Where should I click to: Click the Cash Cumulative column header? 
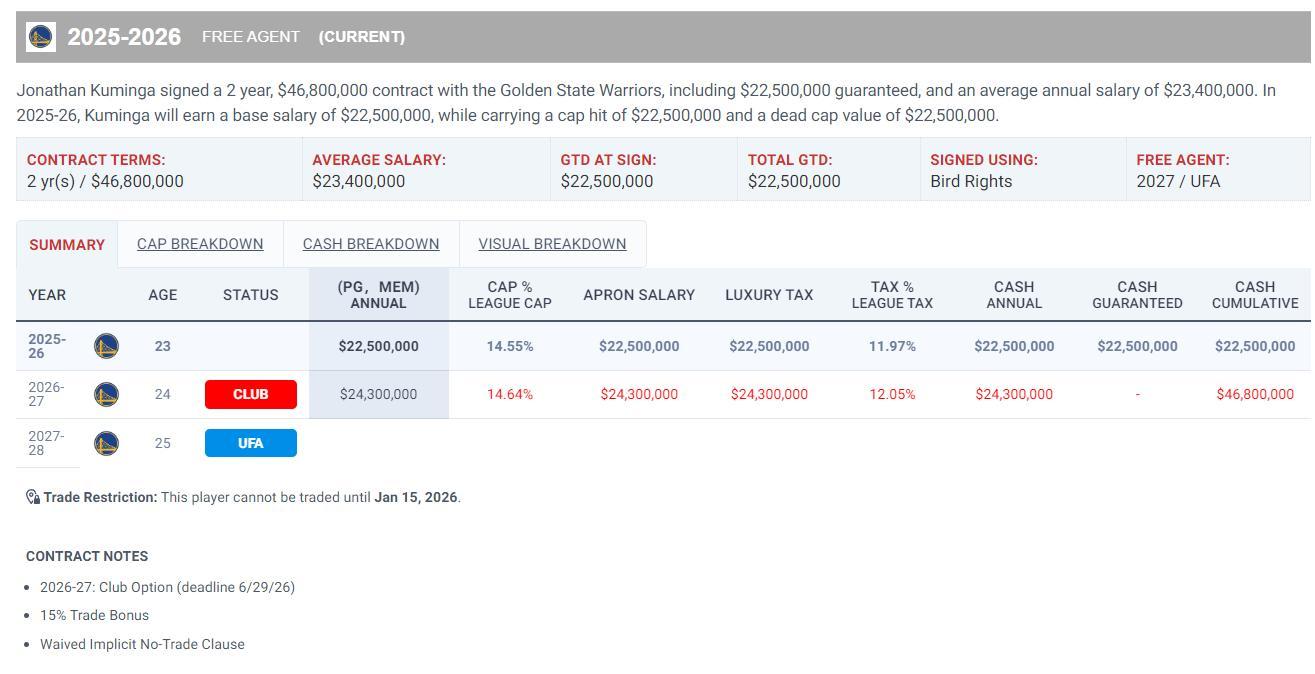click(1255, 295)
